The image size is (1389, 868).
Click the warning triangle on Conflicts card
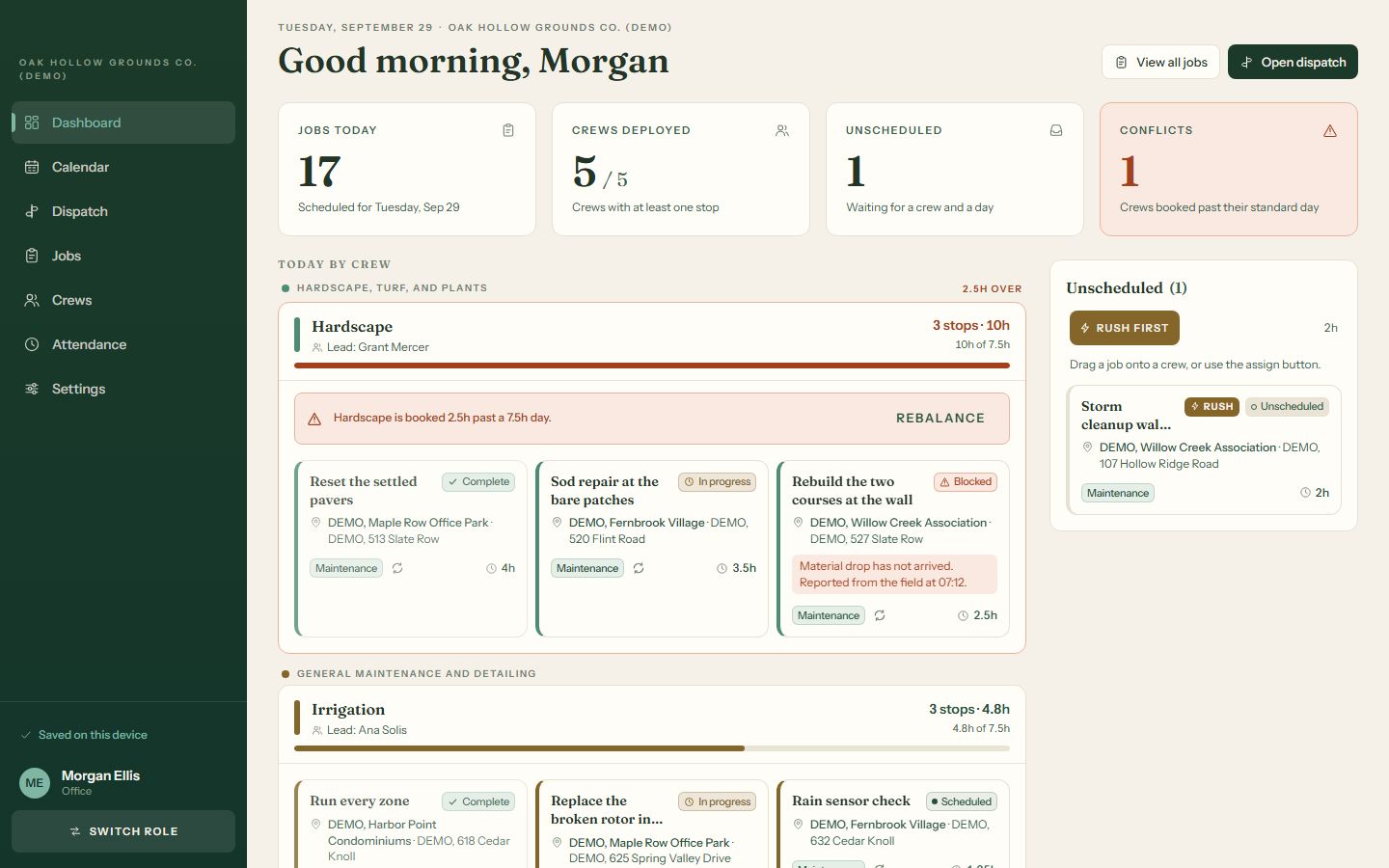tap(1330, 130)
